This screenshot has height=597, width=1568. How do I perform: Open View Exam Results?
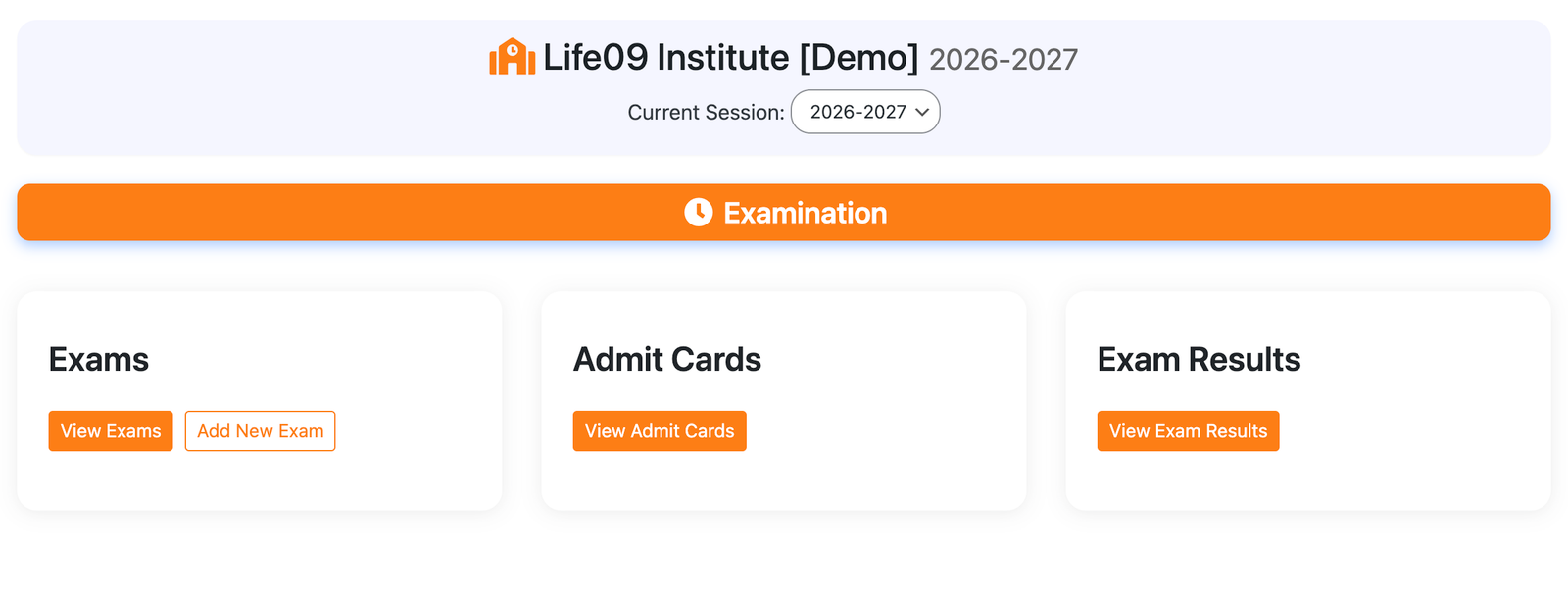point(1188,431)
